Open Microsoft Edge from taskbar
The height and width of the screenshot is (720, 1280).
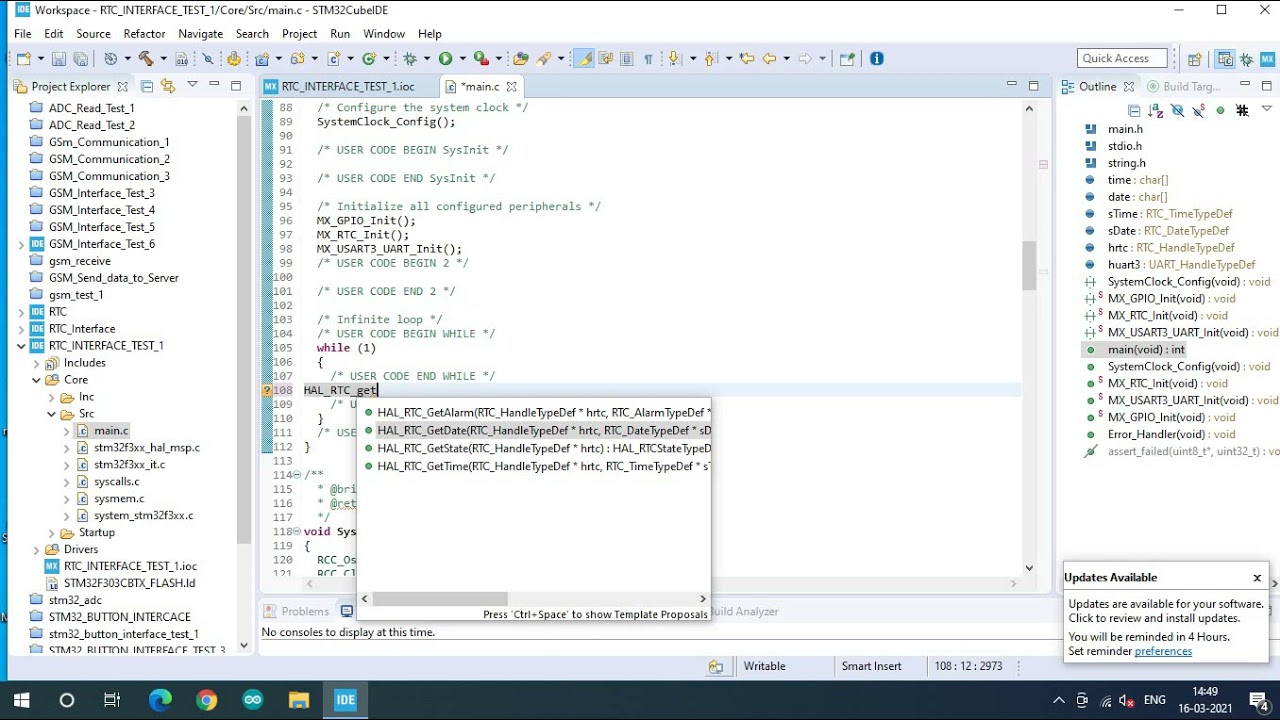click(x=160, y=700)
